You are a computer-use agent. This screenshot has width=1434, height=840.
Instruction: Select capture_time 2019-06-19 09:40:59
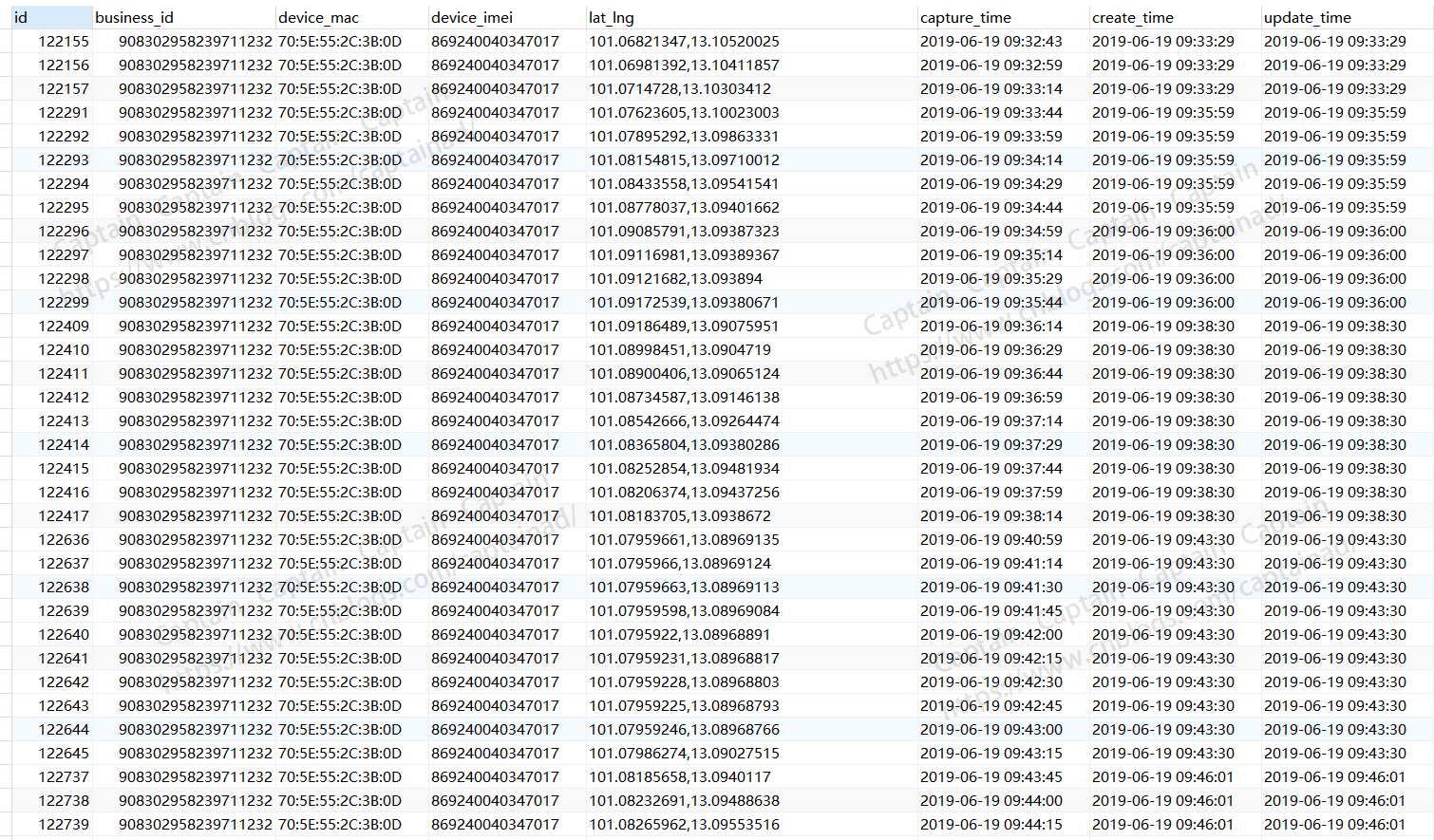click(x=991, y=540)
